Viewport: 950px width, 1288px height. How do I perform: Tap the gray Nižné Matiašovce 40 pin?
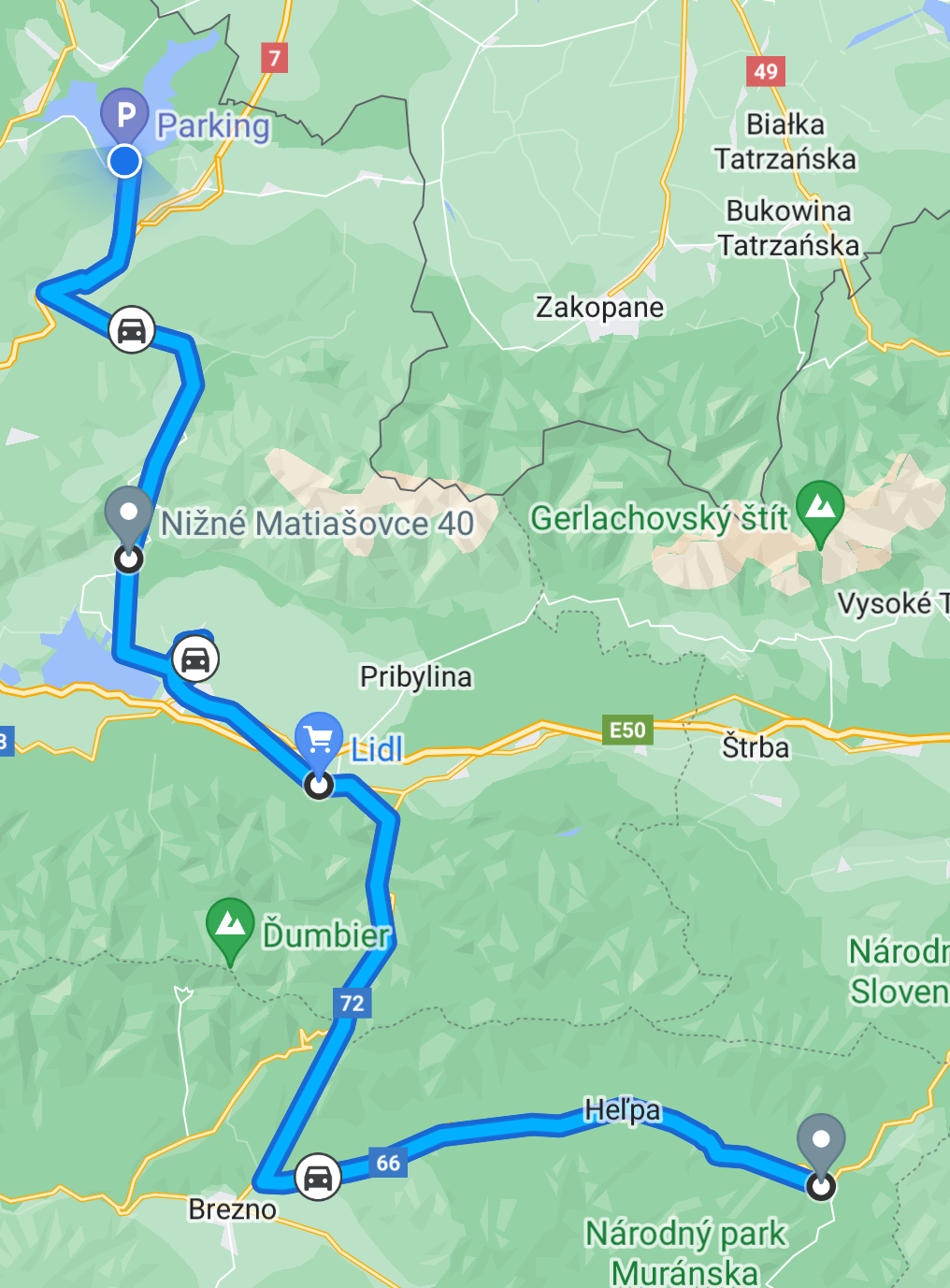[x=128, y=514]
